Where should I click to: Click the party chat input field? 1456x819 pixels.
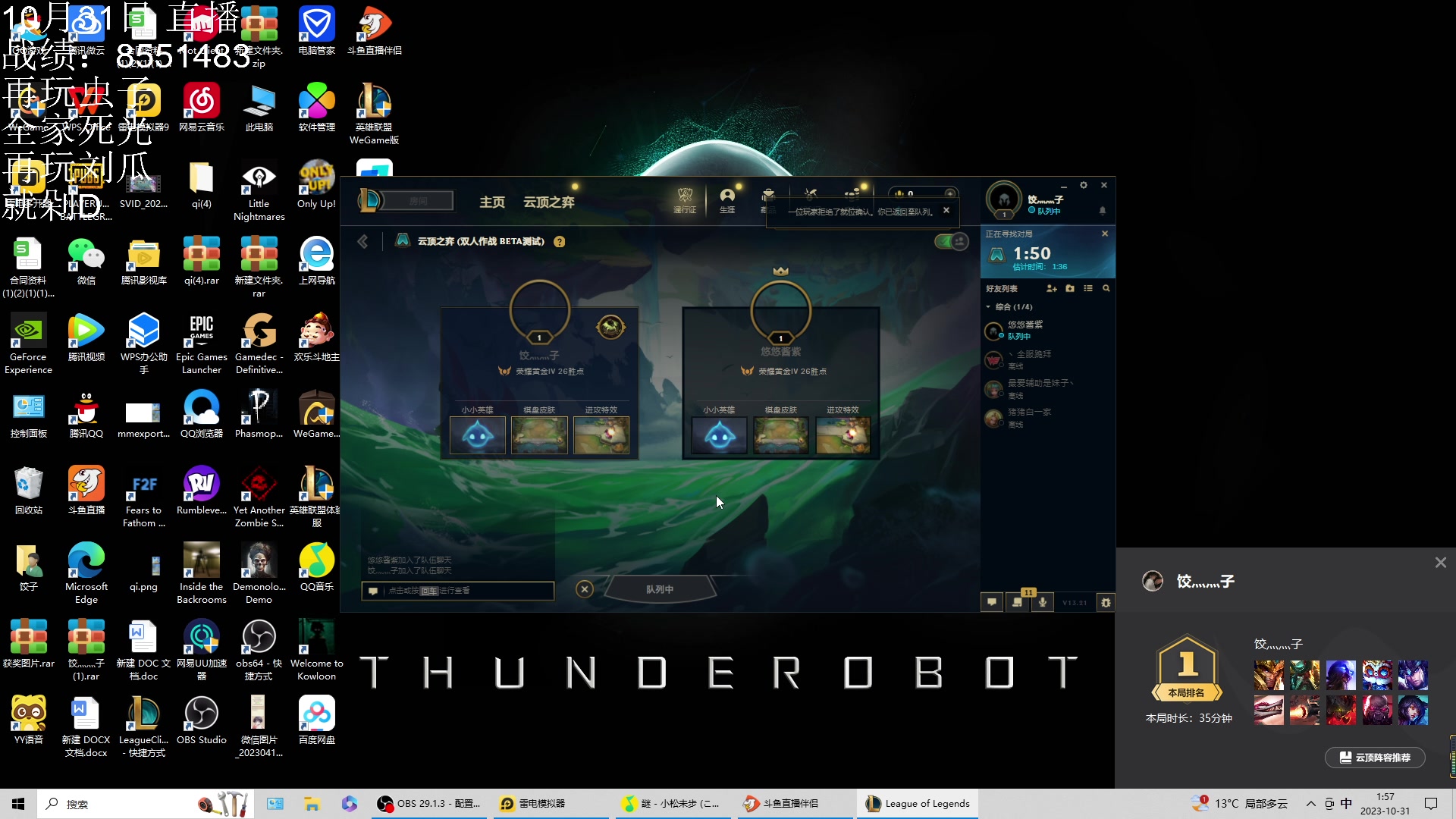click(458, 591)
